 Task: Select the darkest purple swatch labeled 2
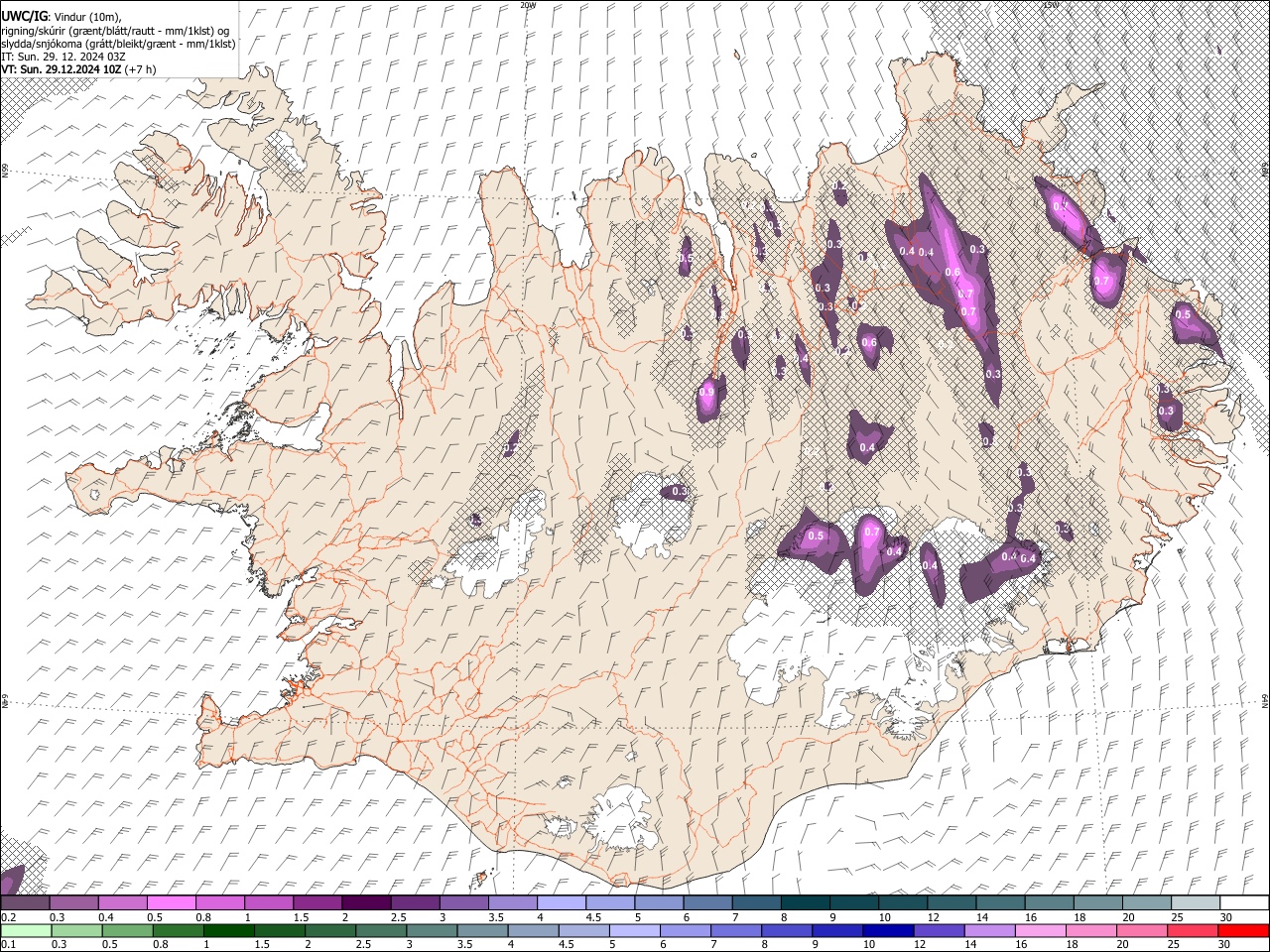click(365, 903)
